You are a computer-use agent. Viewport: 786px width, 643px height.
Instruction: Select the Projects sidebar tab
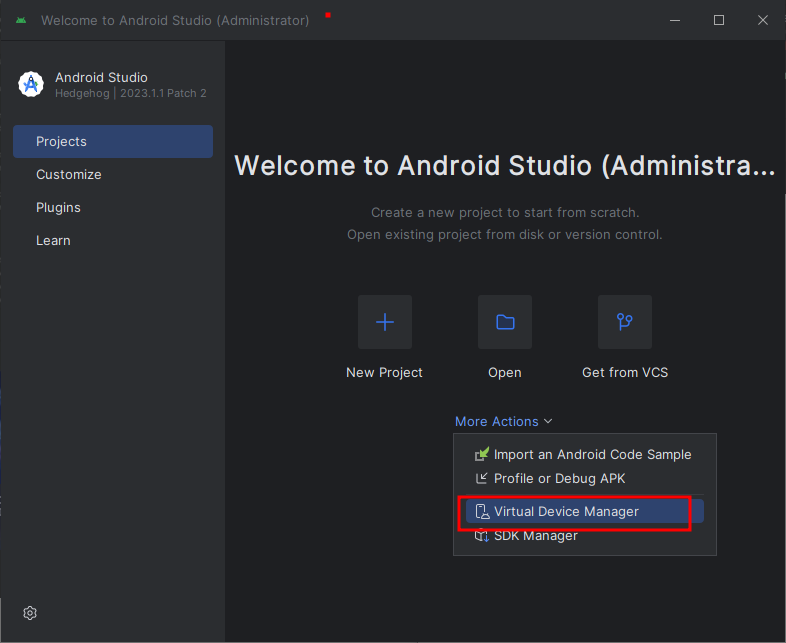click(113, 141)
